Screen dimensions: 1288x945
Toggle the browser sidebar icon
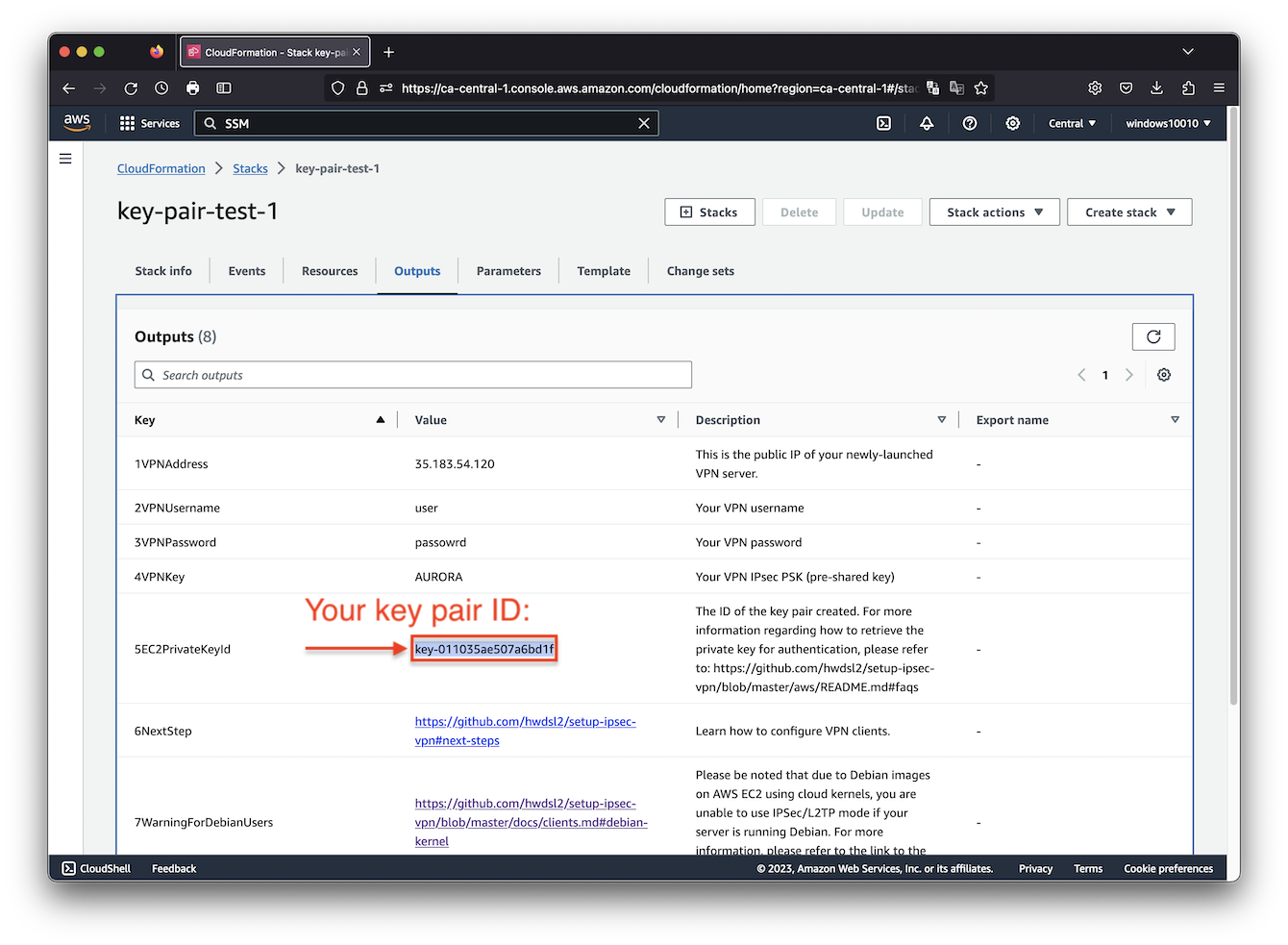(224, 87)
